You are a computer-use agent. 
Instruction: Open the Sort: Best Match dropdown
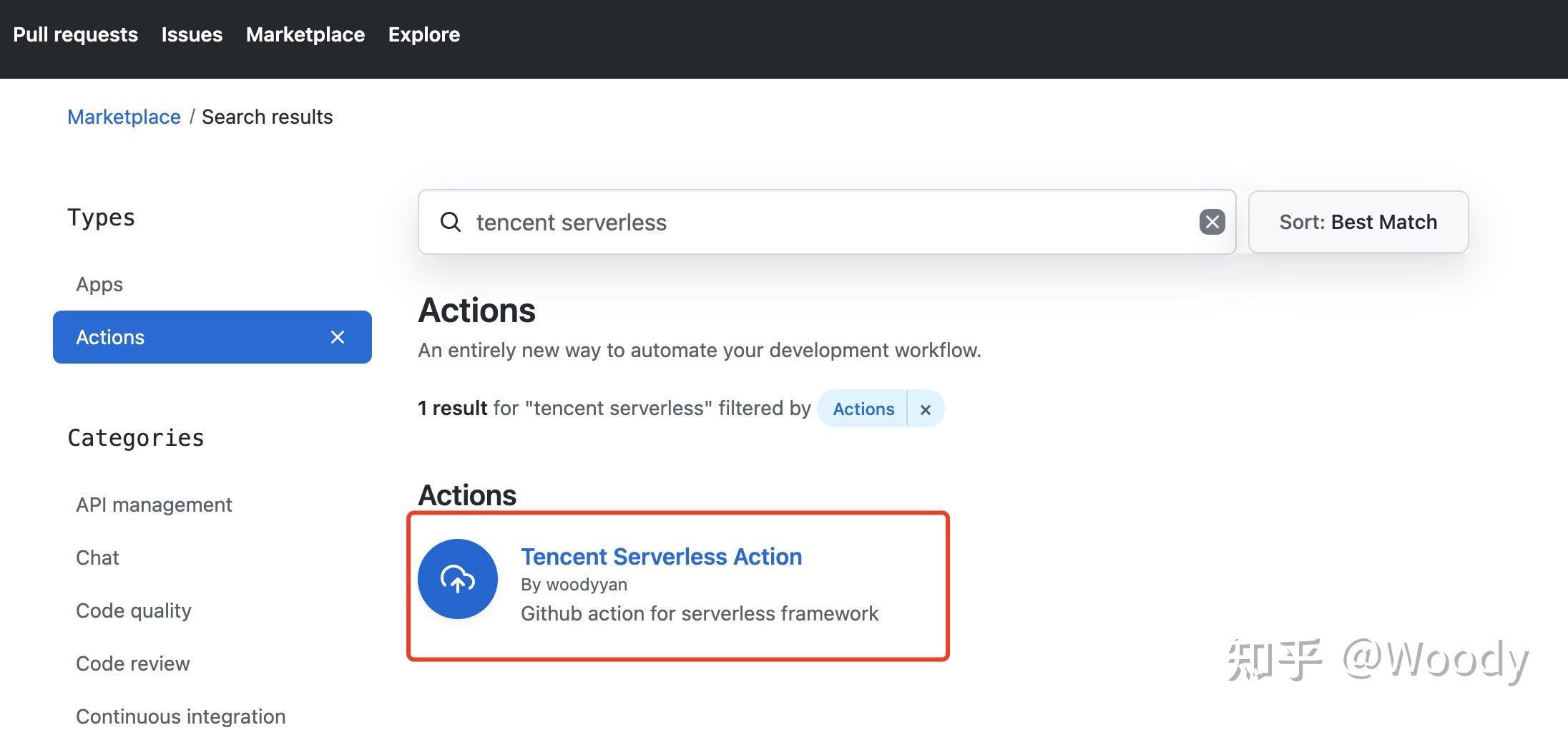tap(1357, 222)
